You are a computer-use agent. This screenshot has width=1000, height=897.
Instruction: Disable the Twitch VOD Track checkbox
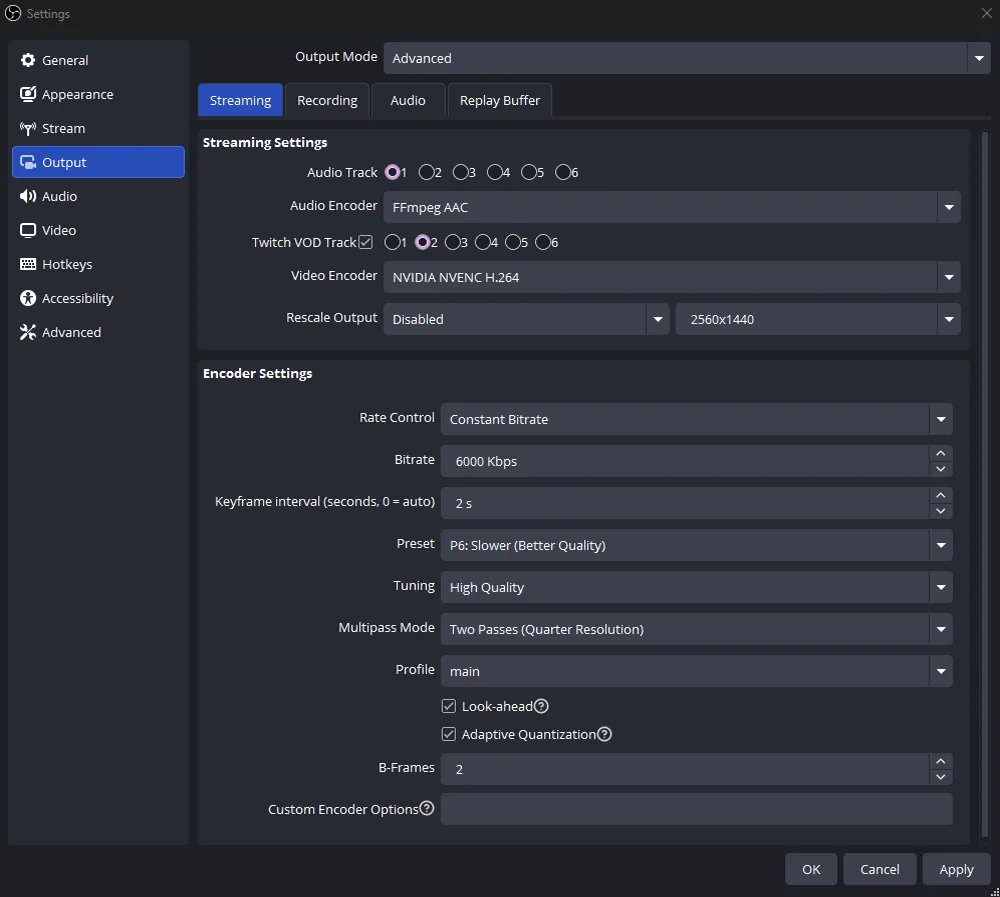click(x=366, y=242)
